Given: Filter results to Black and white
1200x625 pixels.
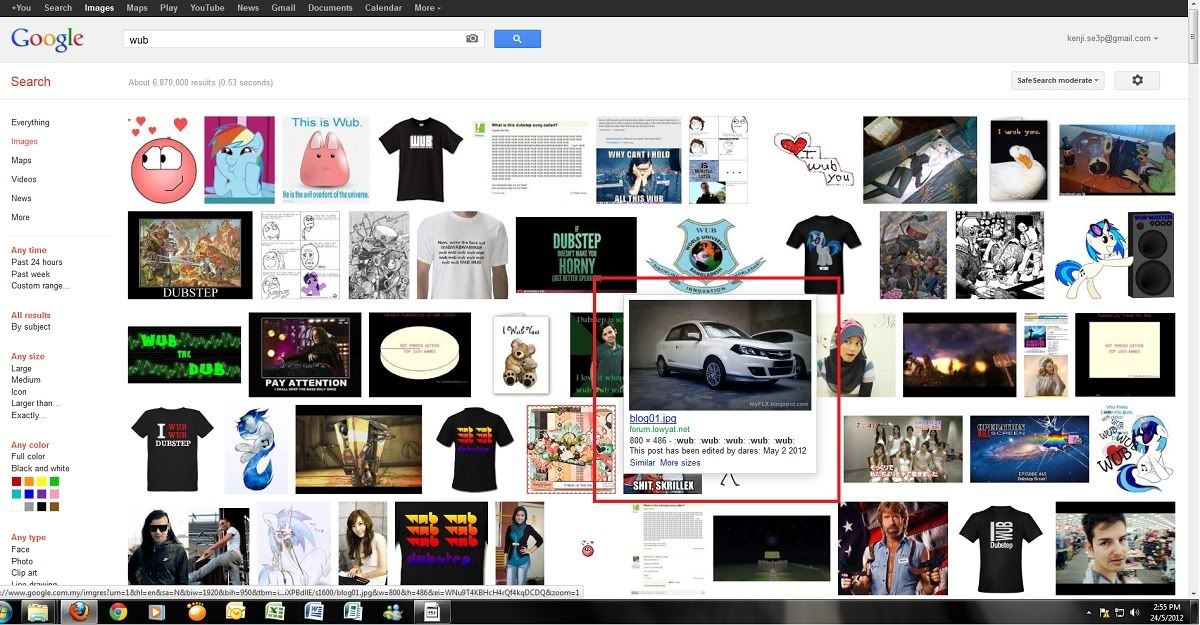Looking at the screenshot, I should click(40, 468).
